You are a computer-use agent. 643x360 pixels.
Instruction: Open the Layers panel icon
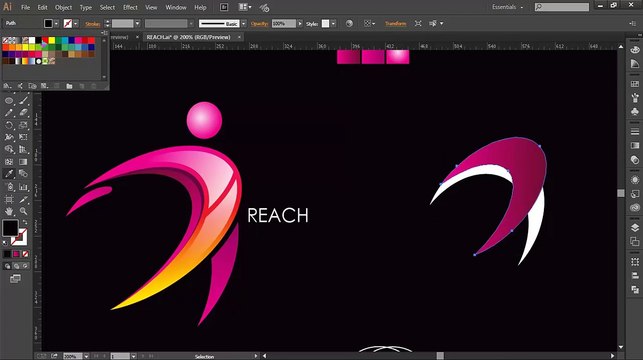(x=635, y=228)
